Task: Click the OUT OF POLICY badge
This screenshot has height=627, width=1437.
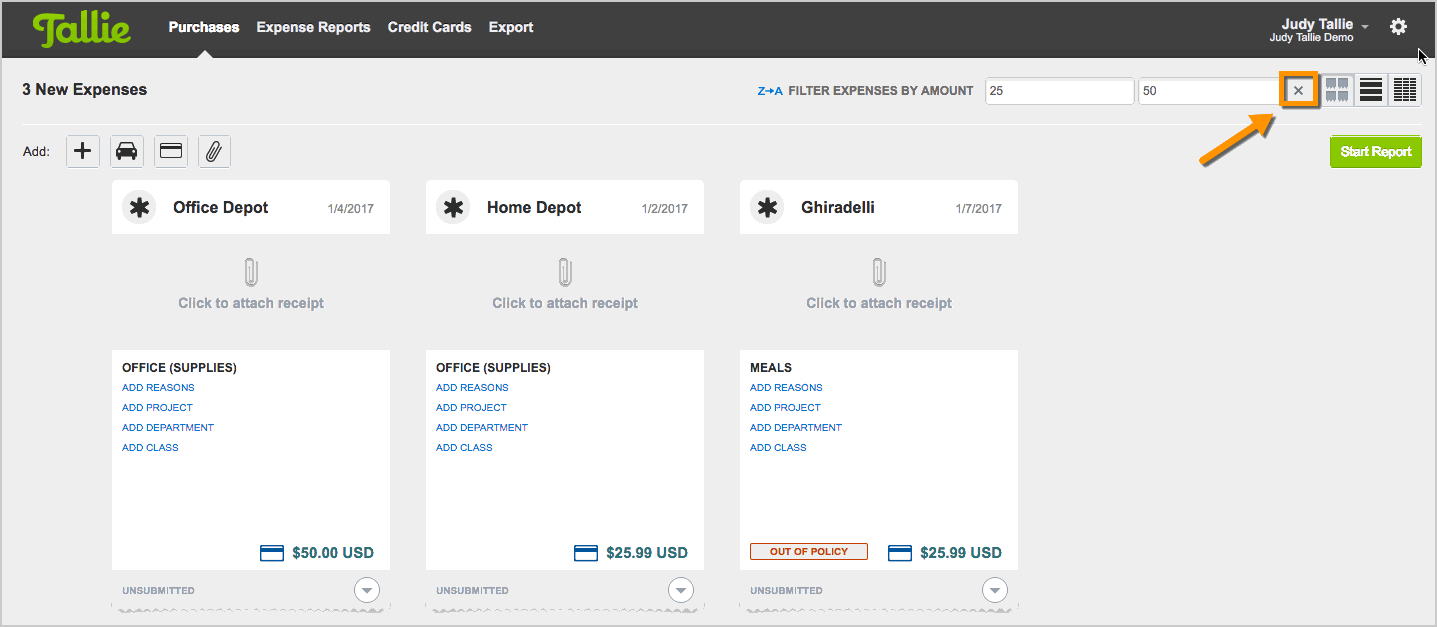Action: click(x=809, y=552)
